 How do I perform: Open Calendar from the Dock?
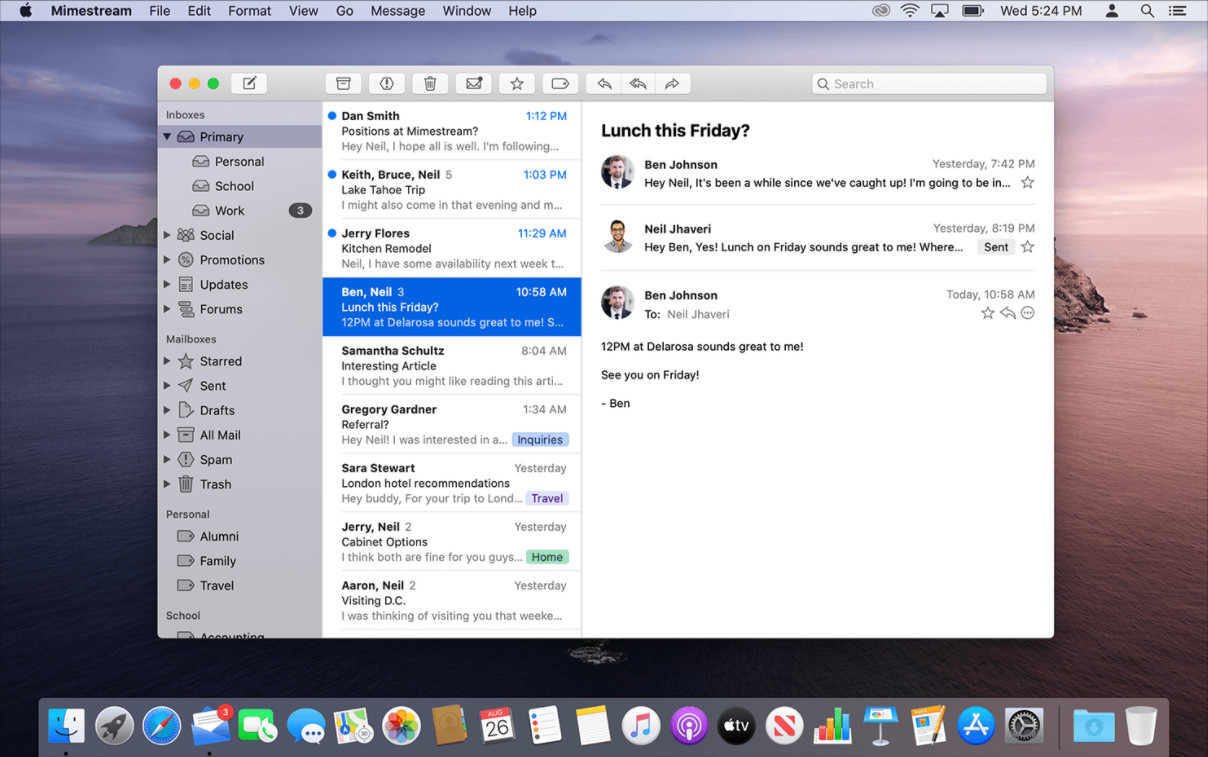(497, 726)
